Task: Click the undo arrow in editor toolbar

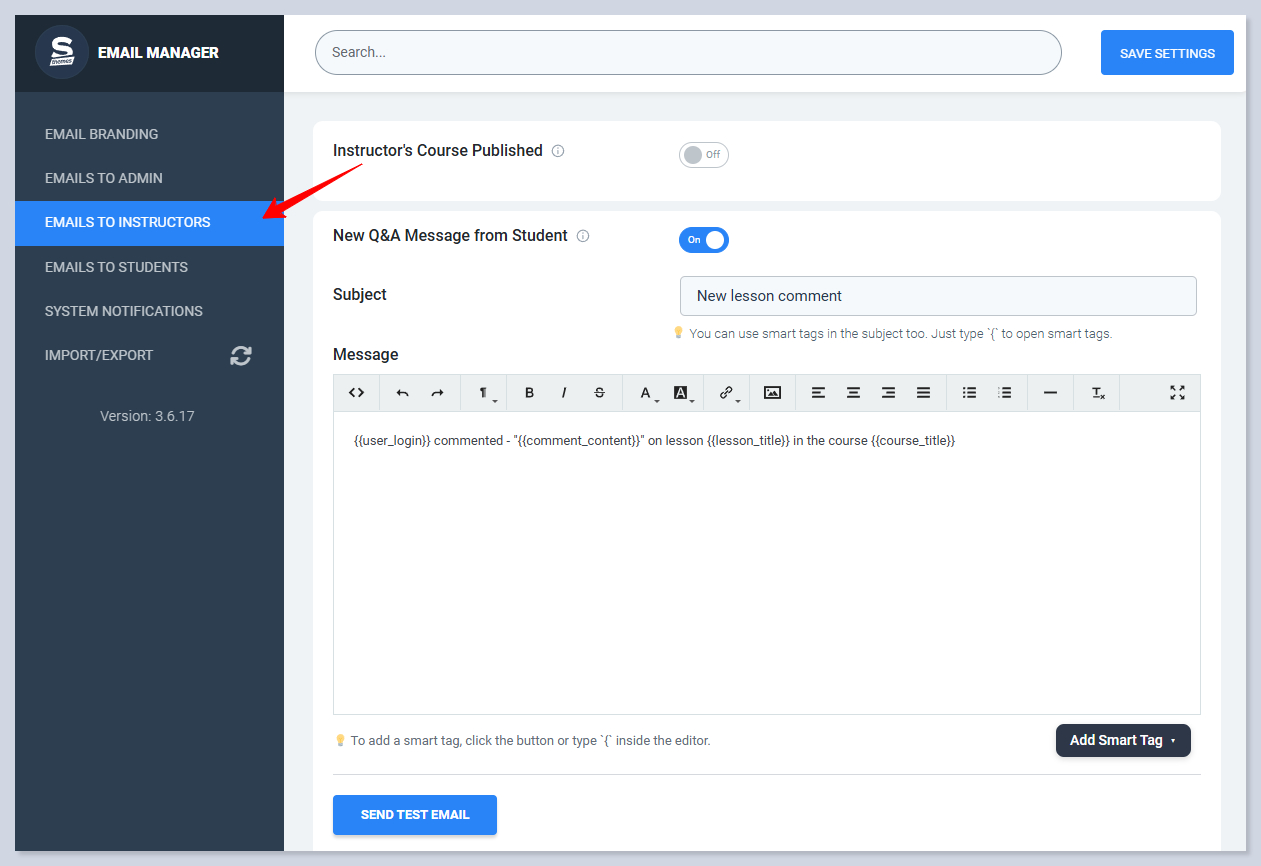Action: (x=402, y=393)
